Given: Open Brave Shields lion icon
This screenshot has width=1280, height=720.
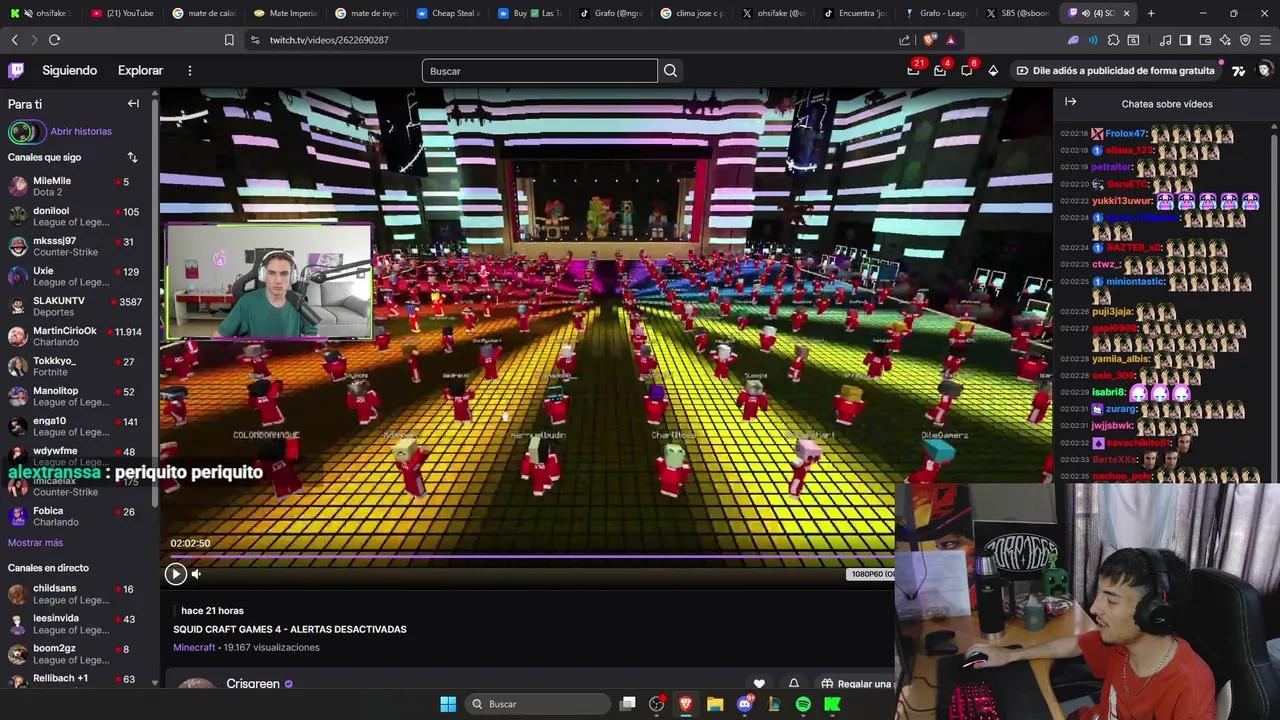Looking at the screenshot, I should coord(930,40).
